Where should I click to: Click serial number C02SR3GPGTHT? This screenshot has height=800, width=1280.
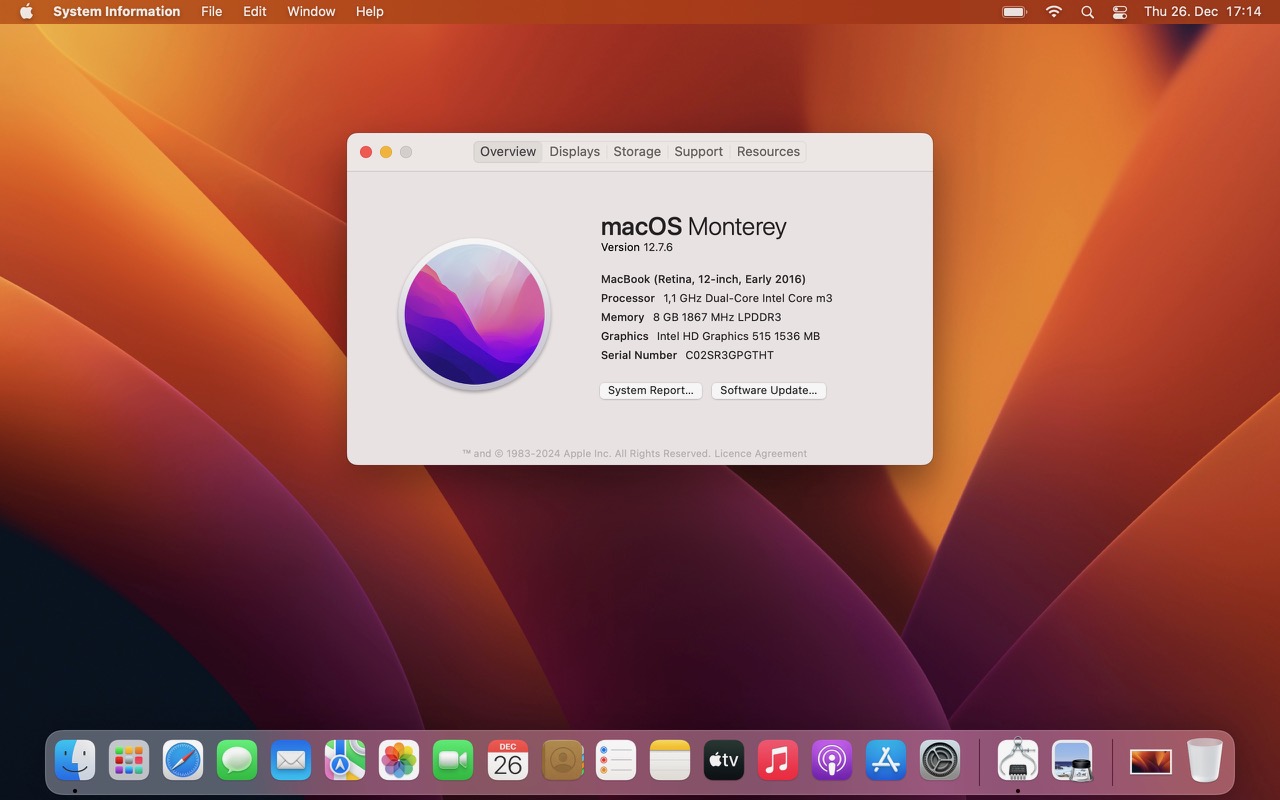[729, 355]
